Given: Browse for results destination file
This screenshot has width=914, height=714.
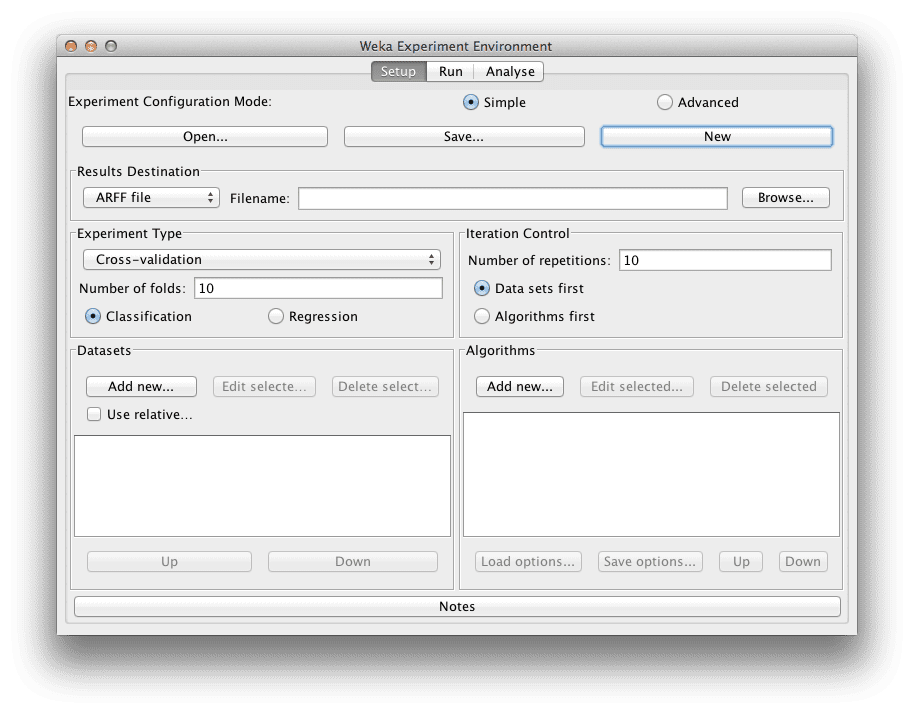Looking at the screenshot, I should [x=786, y=198].
